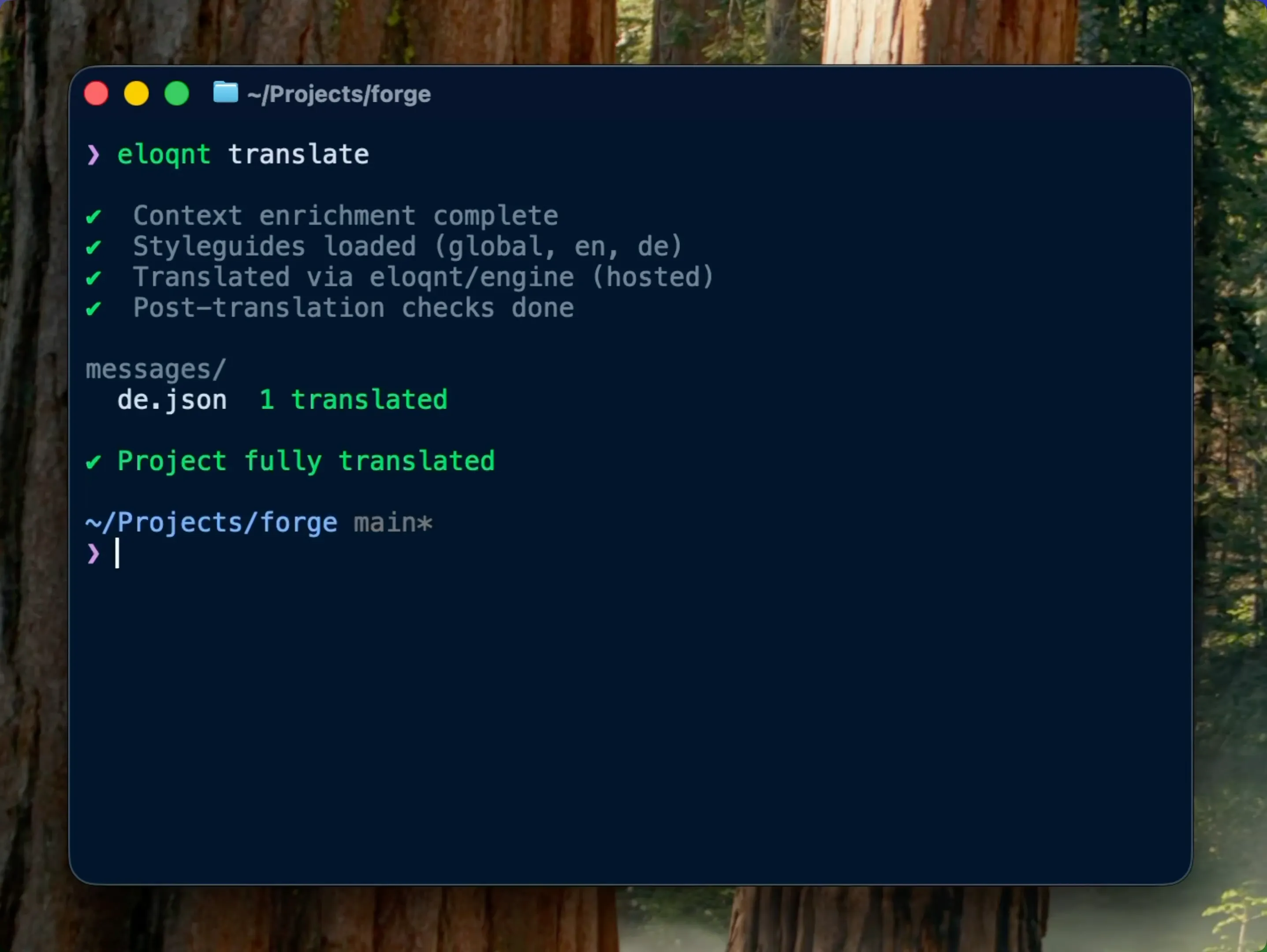The image size is (1267, 952).
Task: Click checkmark beside Context enrichment complete
Action: (x=93, y=216)
